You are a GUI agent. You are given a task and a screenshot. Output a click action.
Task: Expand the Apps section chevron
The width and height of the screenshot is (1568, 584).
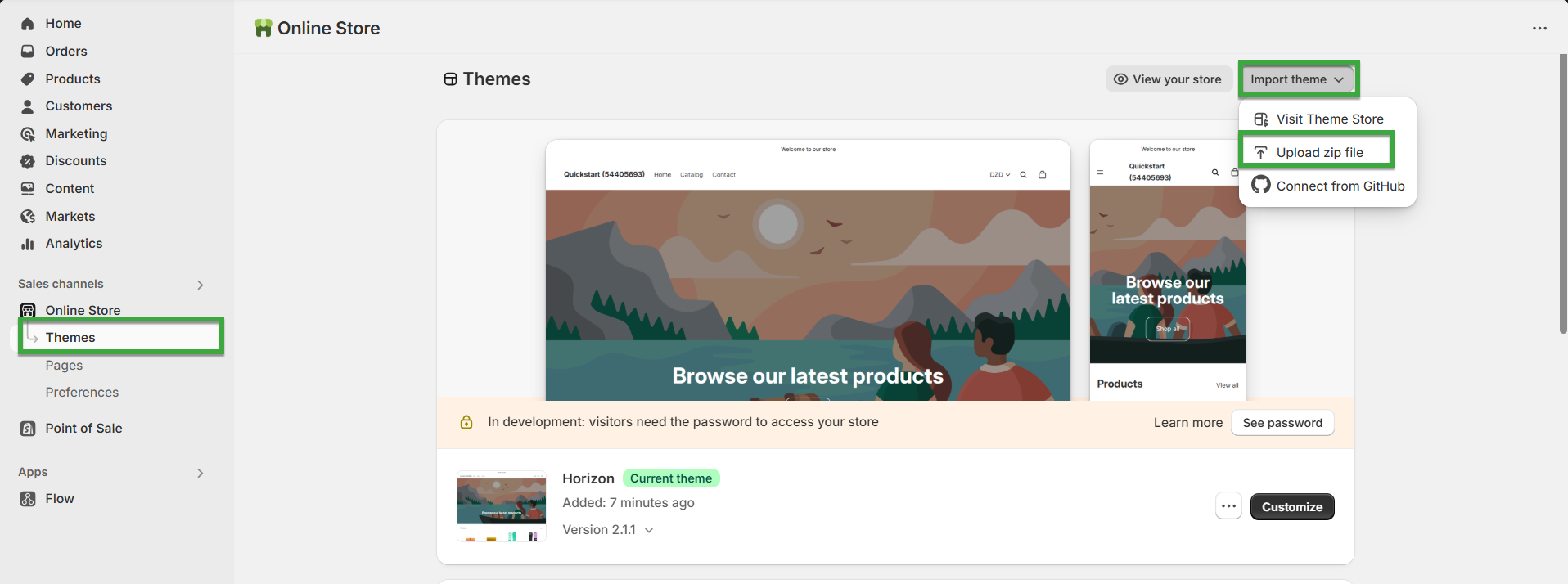tap(201, 473)
